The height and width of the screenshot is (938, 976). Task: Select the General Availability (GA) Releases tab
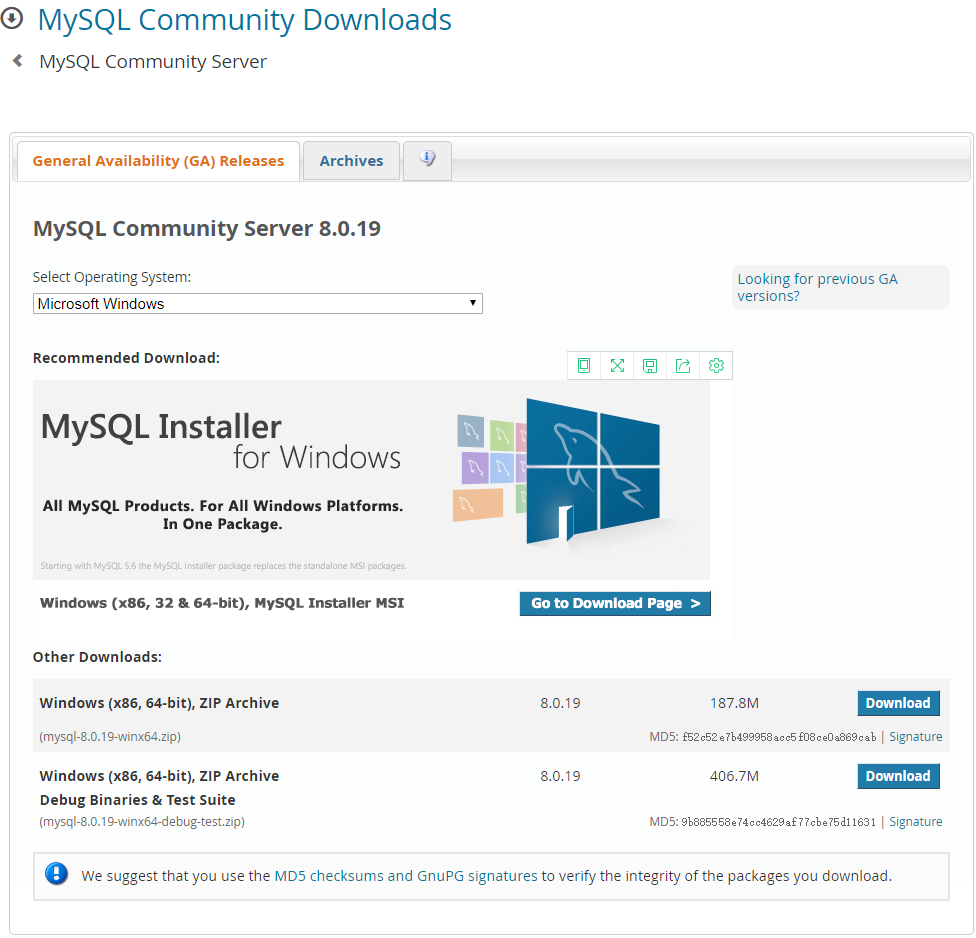click(x=157, y=160)
